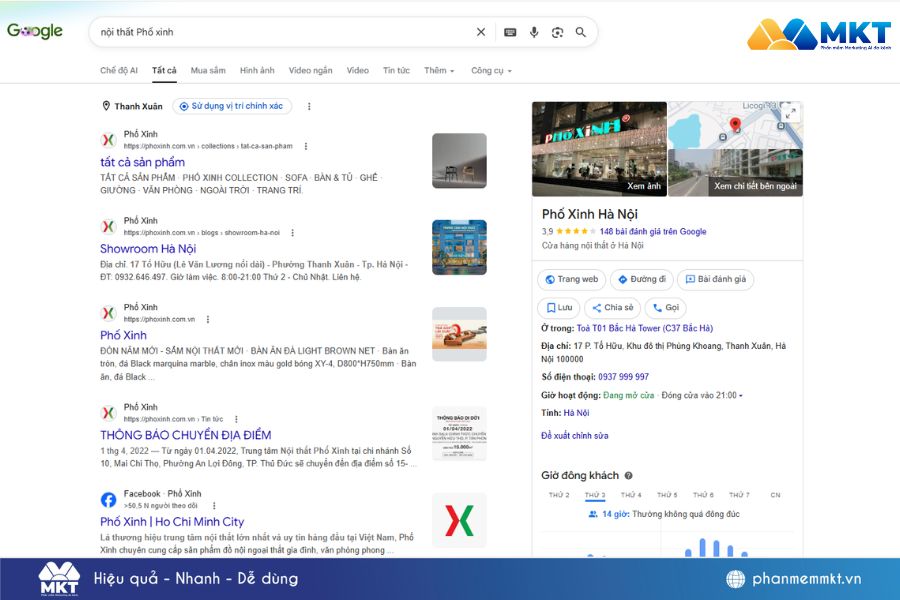The image size is (900, 600).
Task: Click Chia sẻ share button
Action: coord(612,308)
